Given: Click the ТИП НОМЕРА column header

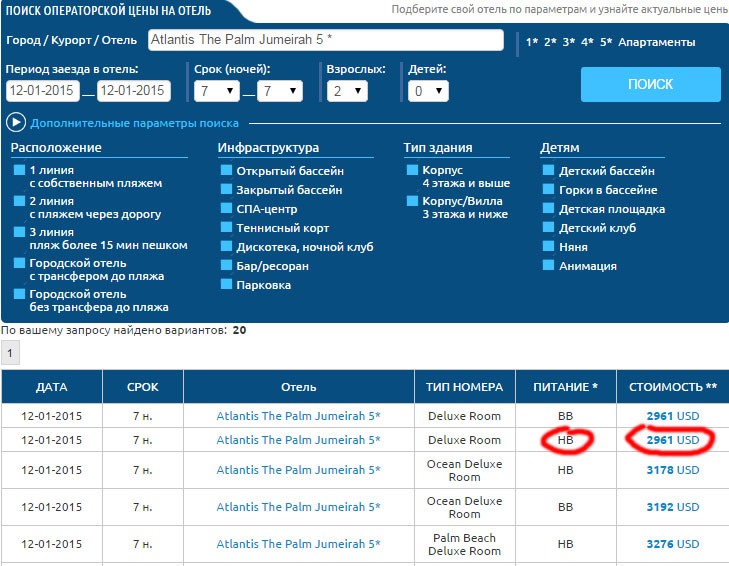Looking at the screenshot, I should [464, 387].
